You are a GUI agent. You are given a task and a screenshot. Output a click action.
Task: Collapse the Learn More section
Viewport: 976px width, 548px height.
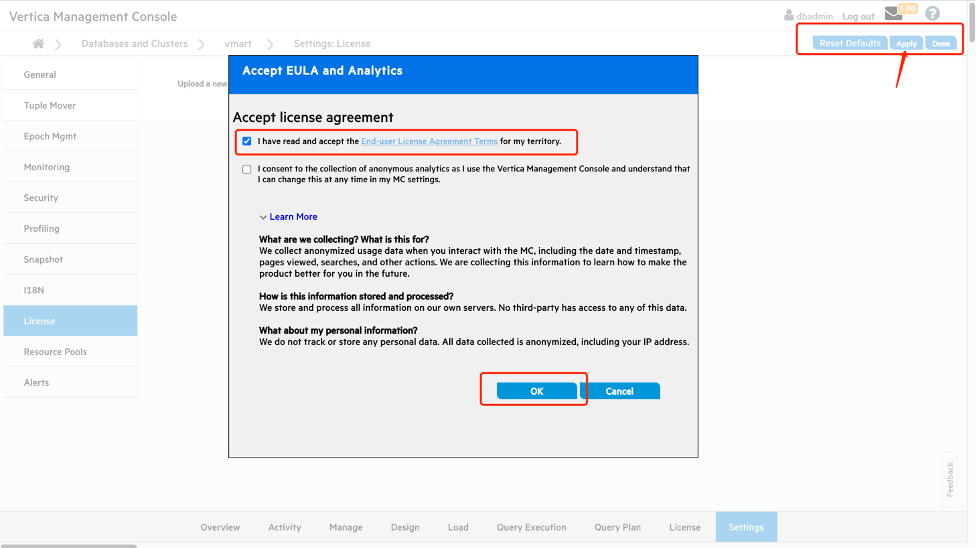coord(288,217)
